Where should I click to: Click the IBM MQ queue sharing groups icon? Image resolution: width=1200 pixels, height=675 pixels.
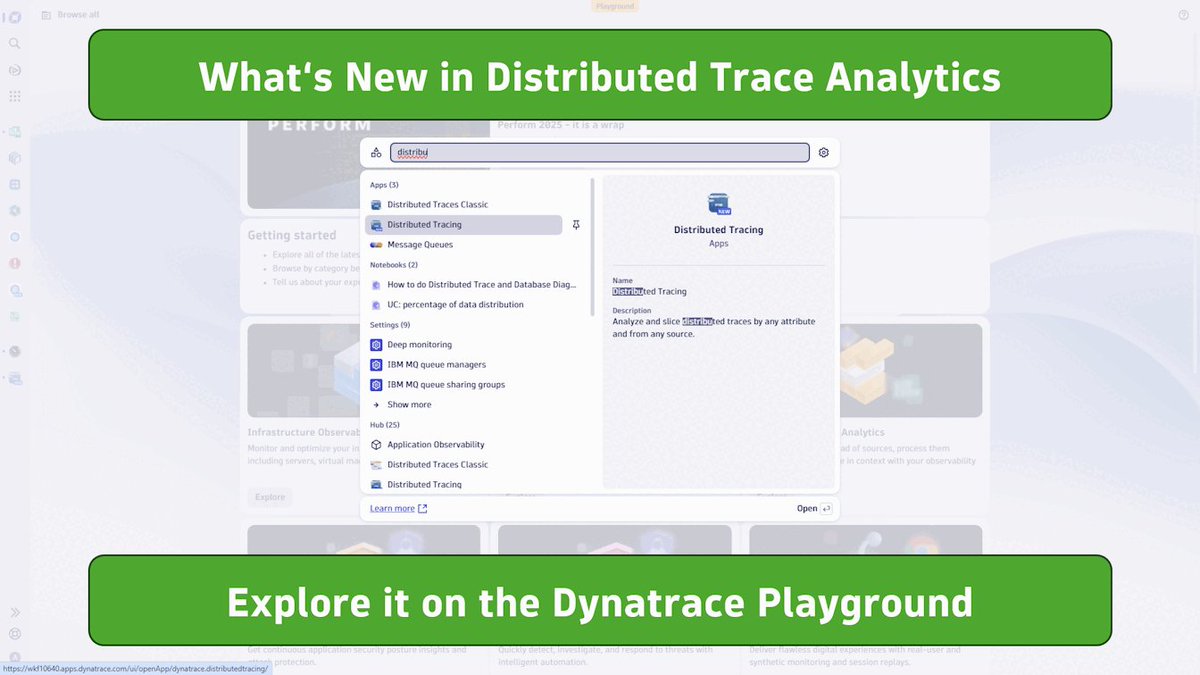376,384
